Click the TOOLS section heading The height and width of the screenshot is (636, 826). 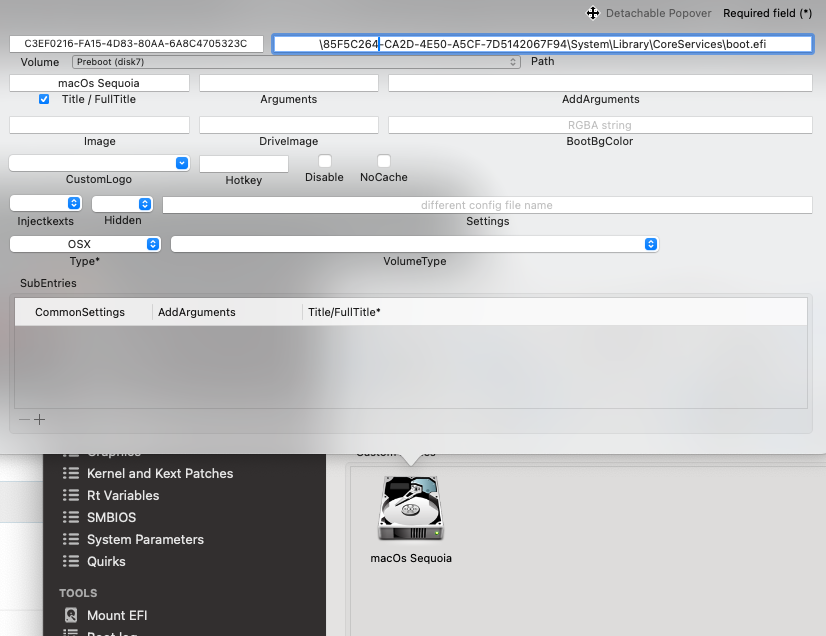[78, 593]
